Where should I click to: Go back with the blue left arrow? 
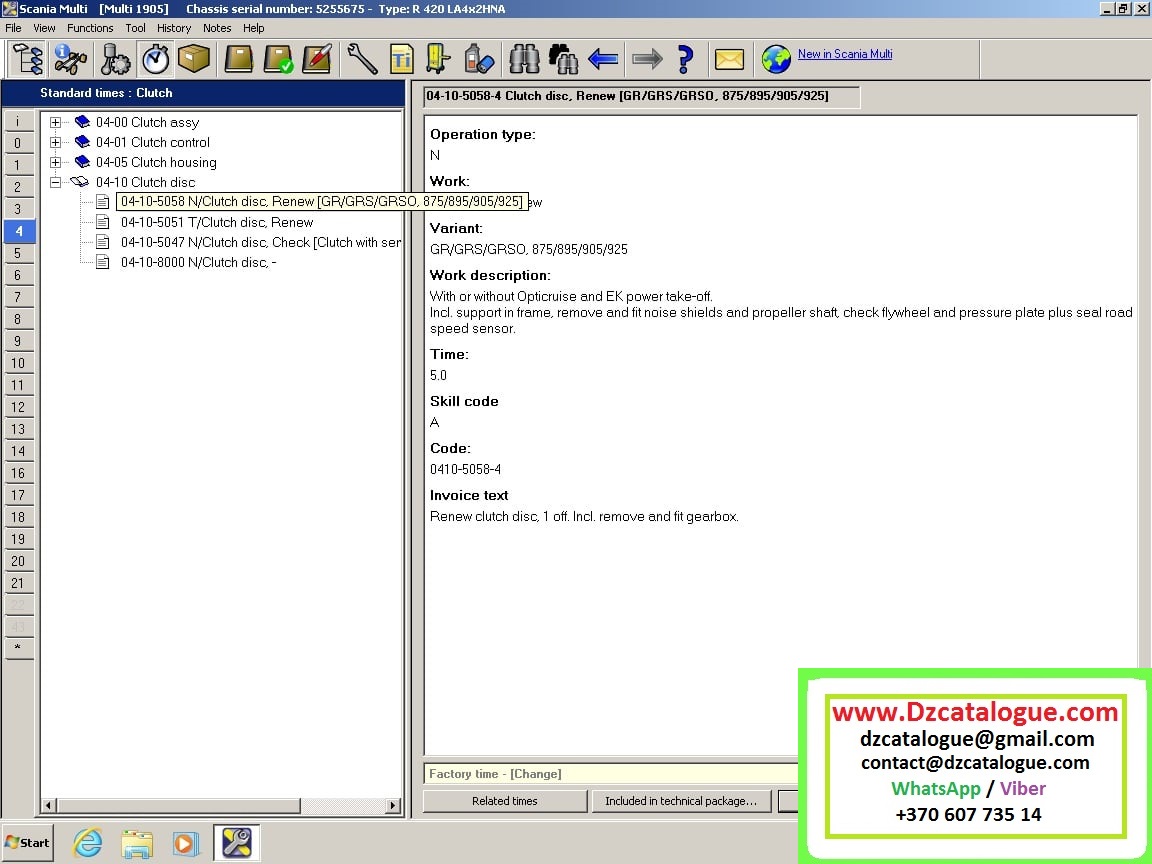click(603, 60)
